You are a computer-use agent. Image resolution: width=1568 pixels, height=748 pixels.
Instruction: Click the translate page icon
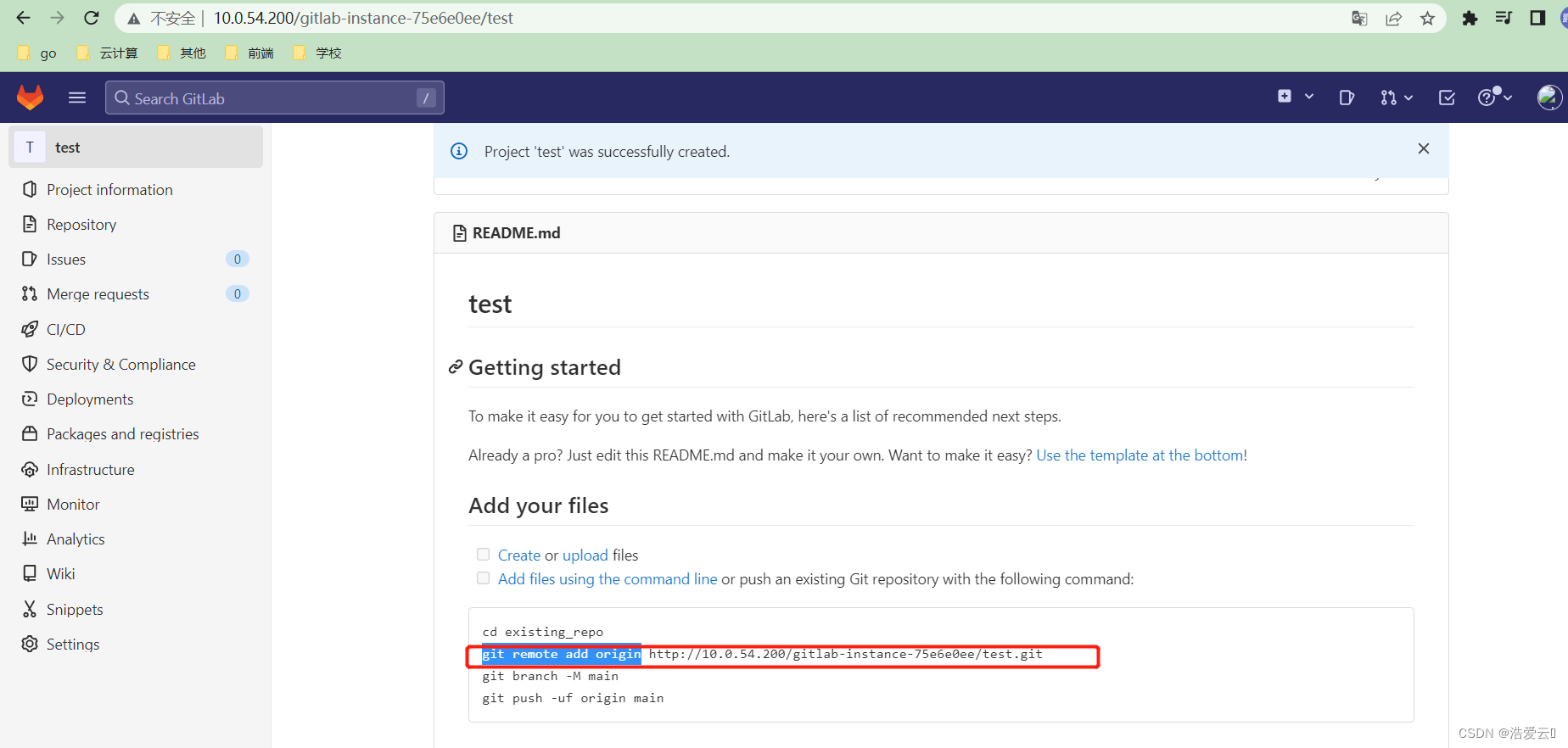(1359, 18)
